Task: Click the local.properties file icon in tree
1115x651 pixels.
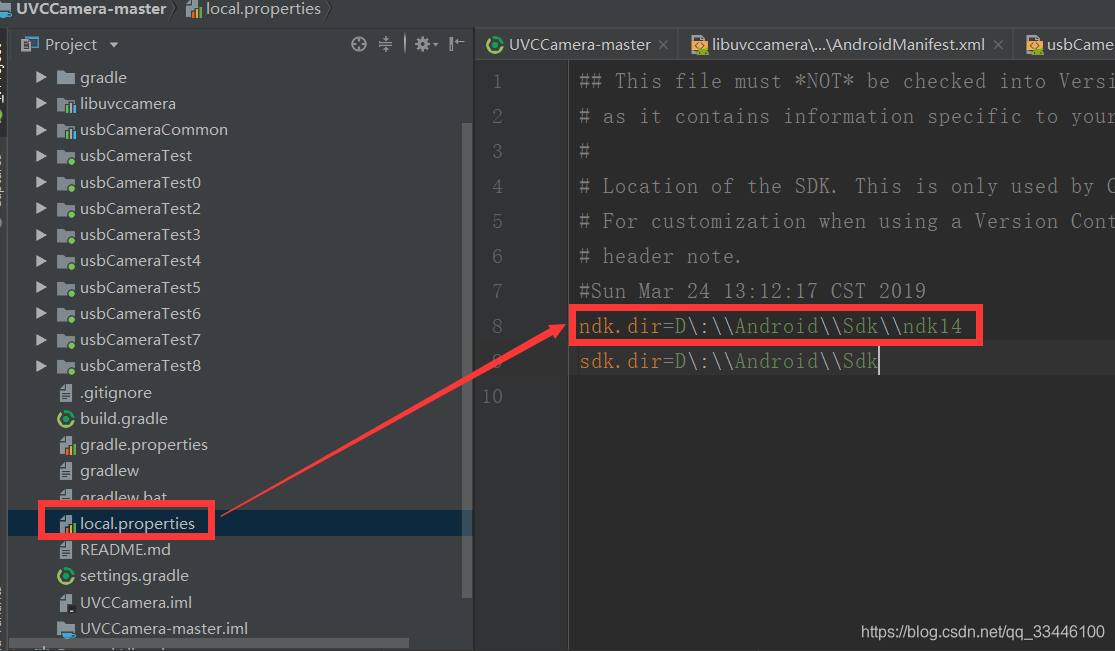Action: tap(67, 524)
